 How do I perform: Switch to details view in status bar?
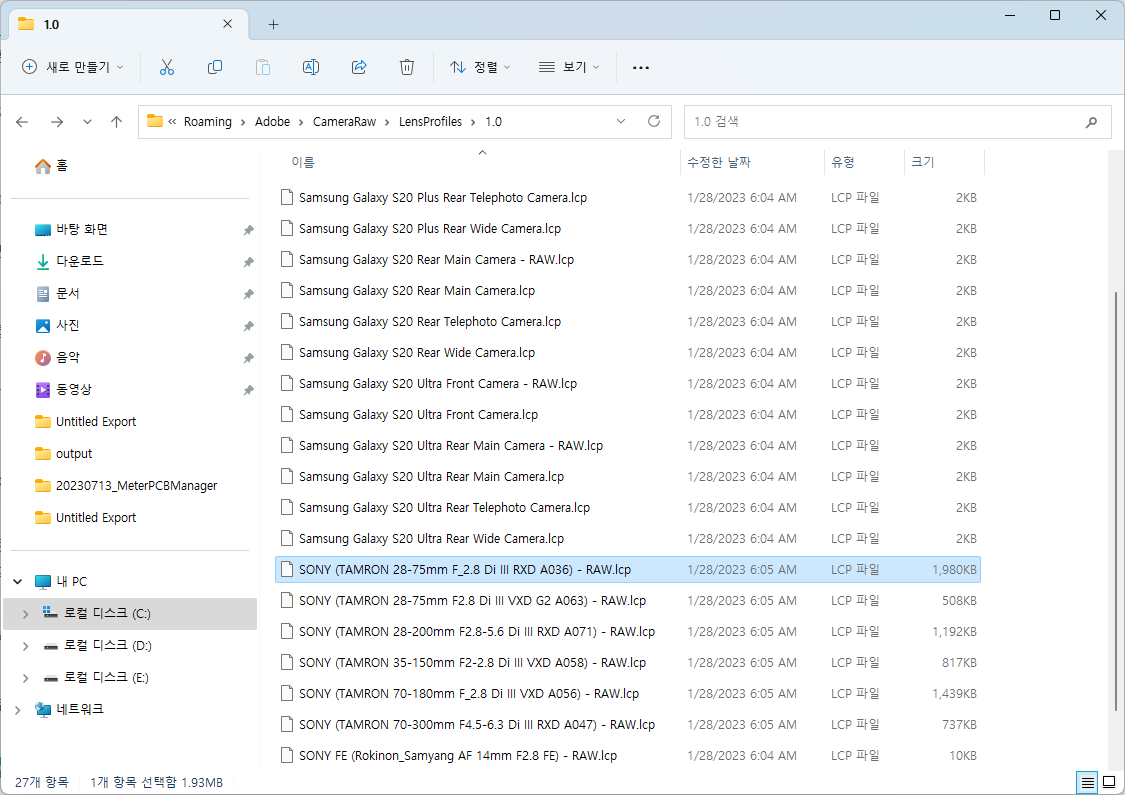[1088, 782]
